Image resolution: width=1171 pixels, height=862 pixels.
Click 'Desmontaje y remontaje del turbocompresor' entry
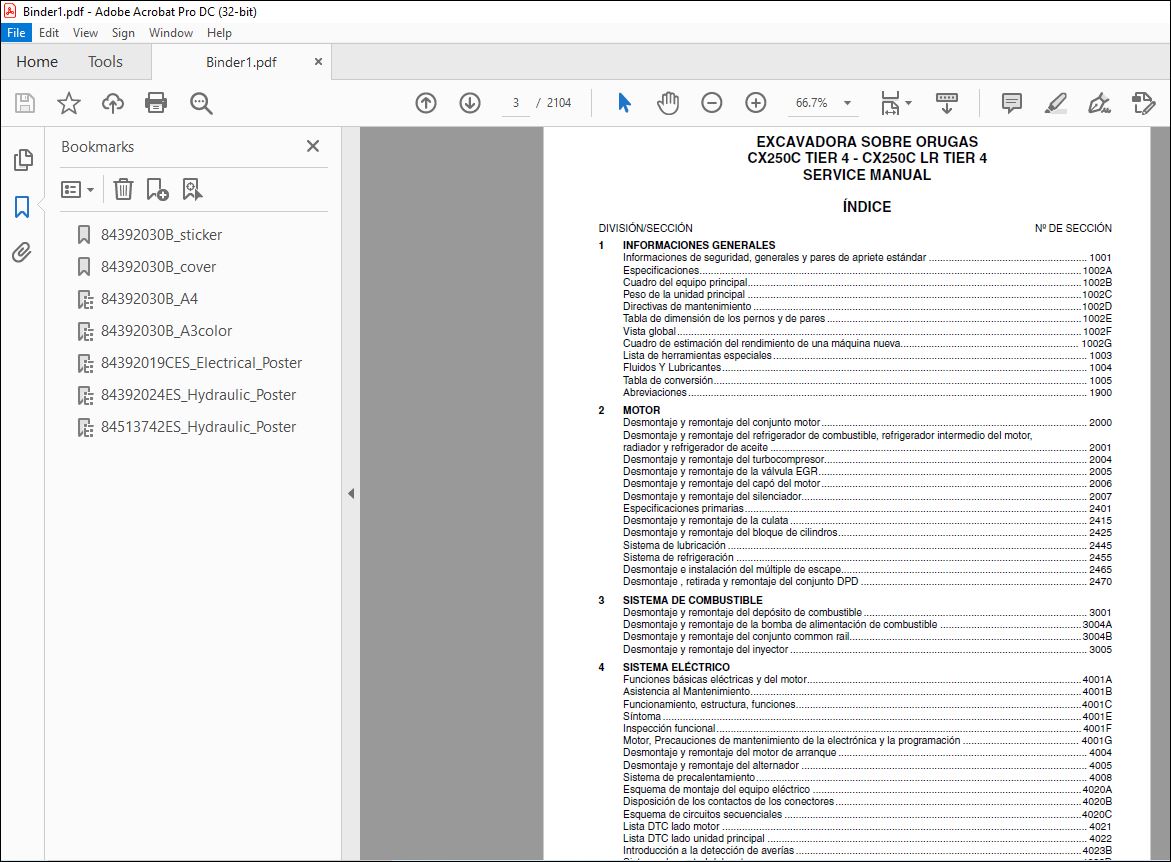click(867, 459)
